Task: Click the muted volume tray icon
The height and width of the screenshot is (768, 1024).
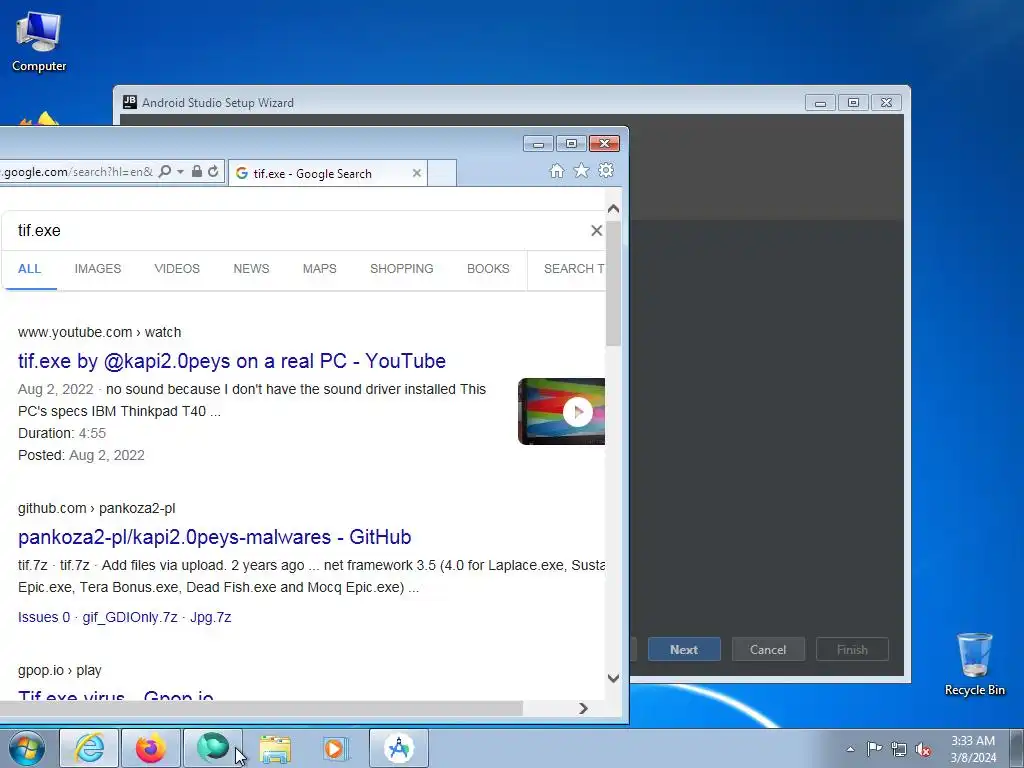Action: [x=923, y=749]
